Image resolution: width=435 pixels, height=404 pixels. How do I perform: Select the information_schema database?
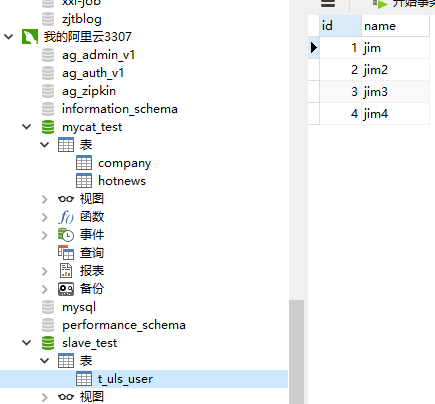click(120, 109)
